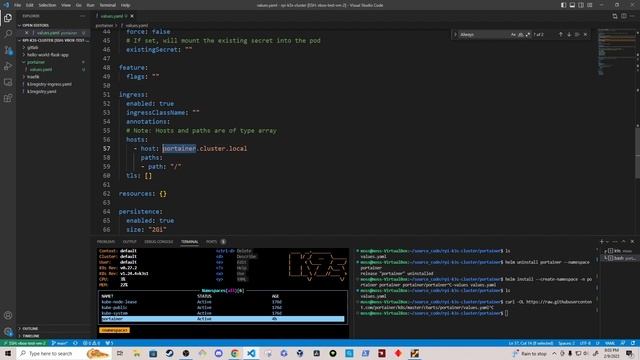Viewport: 640px width, 360px height.
Task: Open the File menu
Action: click(18, 5)
